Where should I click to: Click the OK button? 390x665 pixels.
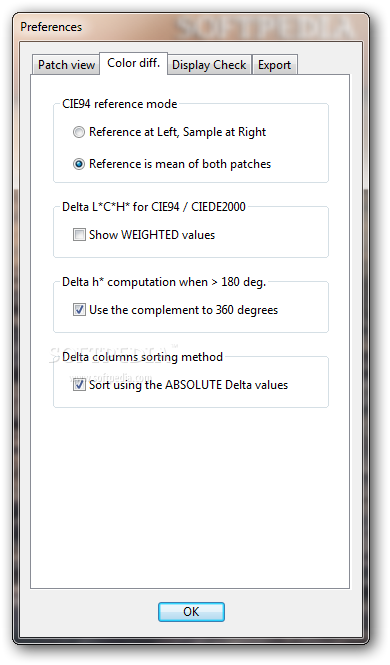191,612
